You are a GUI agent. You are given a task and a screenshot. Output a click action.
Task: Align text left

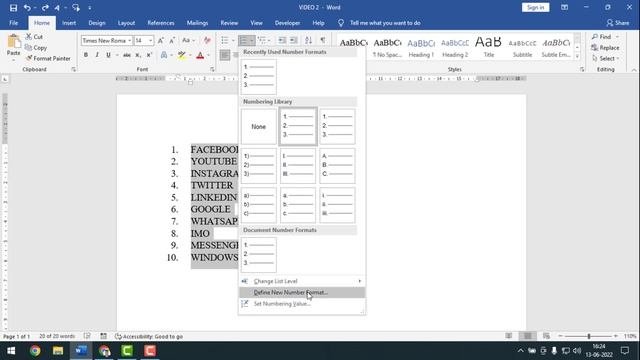tap(225, 55)
